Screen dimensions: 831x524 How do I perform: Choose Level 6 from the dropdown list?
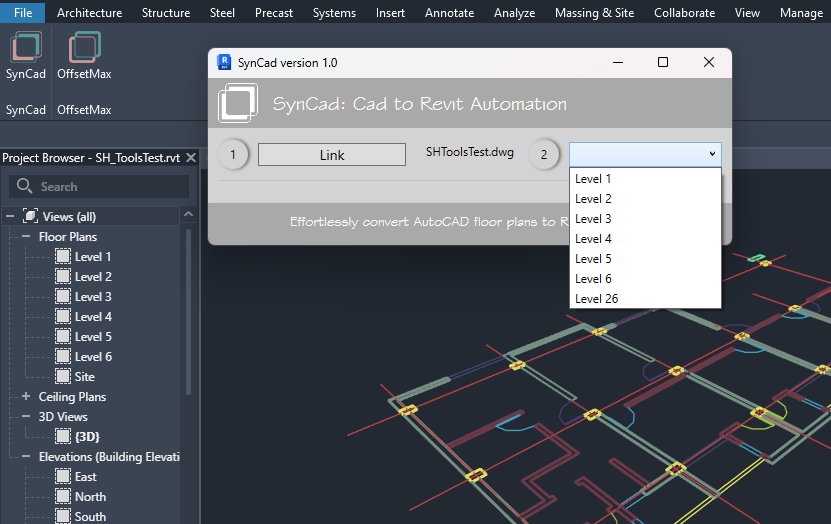(645, 279)
